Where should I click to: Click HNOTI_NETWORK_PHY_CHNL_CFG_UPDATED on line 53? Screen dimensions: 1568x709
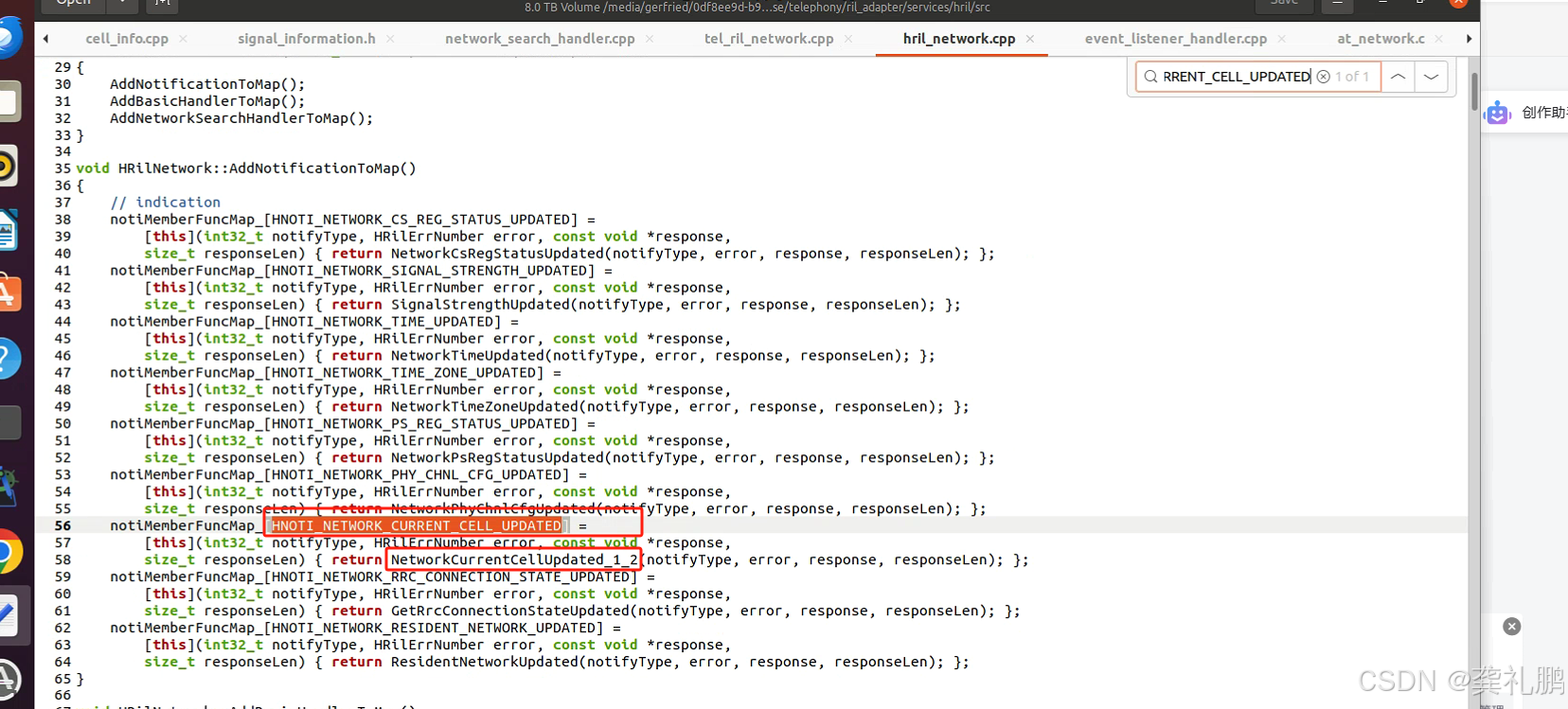[417, 475]
